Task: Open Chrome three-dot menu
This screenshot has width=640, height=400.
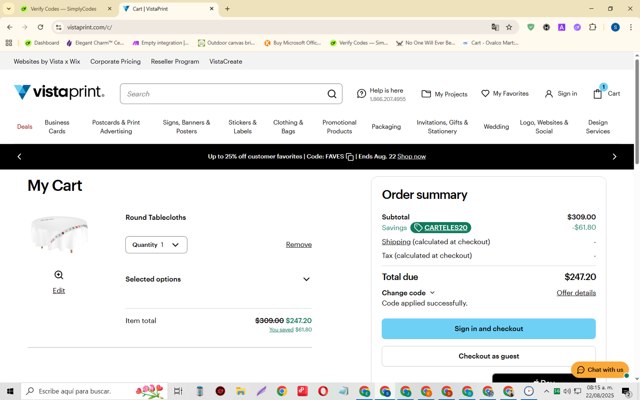Action: point(631,27)
